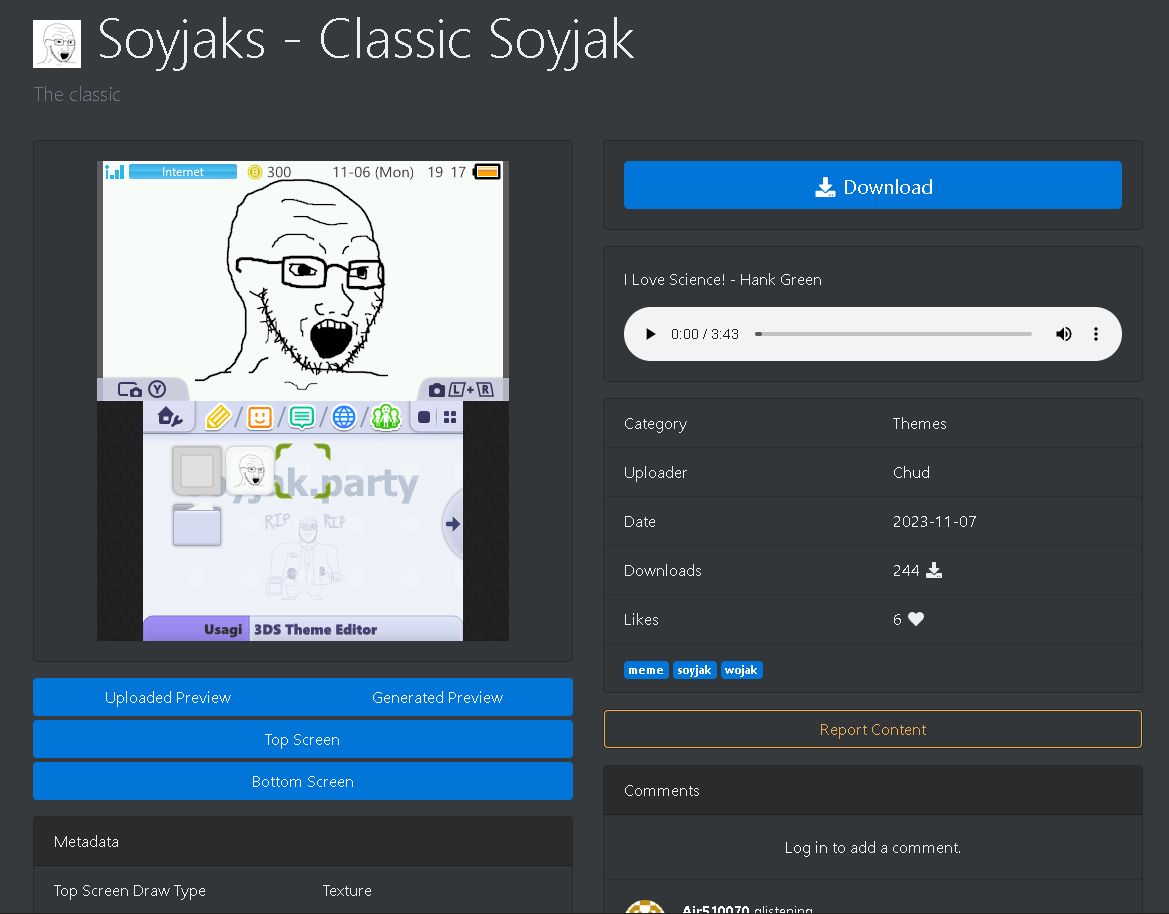Click the heart icon next to Likes
Image resolution: width=1169 pixels, height=914 pixels.
pos(916,620)
